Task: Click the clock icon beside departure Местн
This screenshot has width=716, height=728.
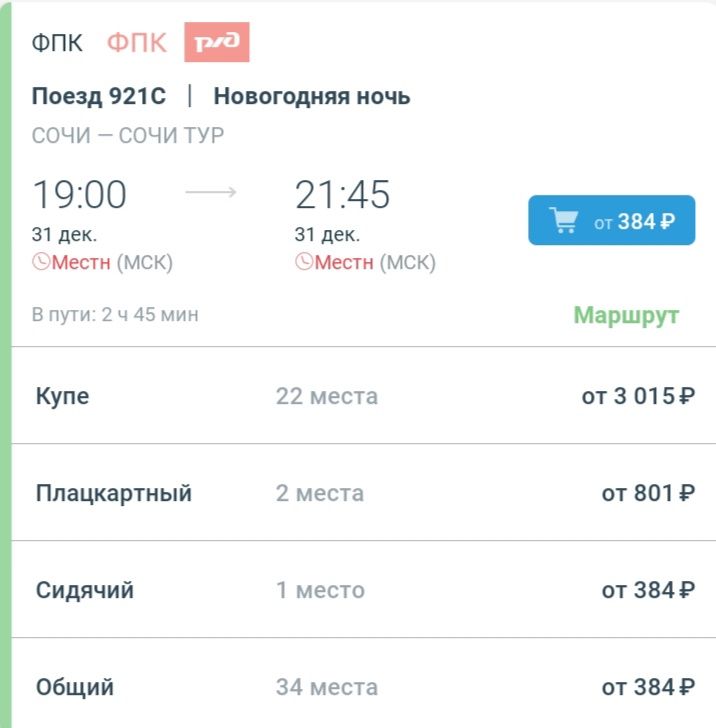Action: (x=41, y=263)
